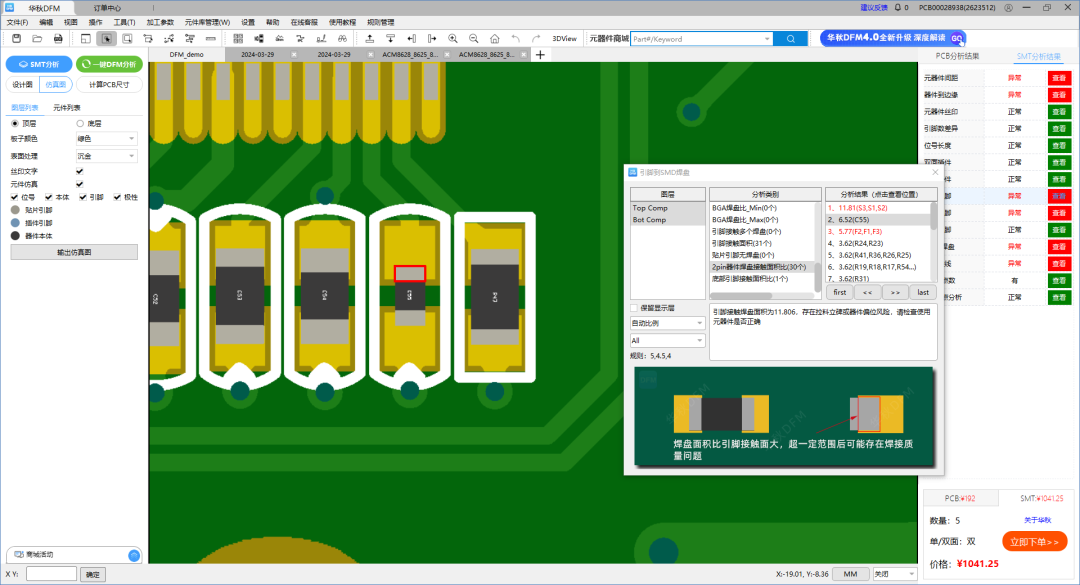Switch to the 元件列表 tab
Image resolution: width=1080 pixels, height=585 pixels.
(x=68, y=107)
